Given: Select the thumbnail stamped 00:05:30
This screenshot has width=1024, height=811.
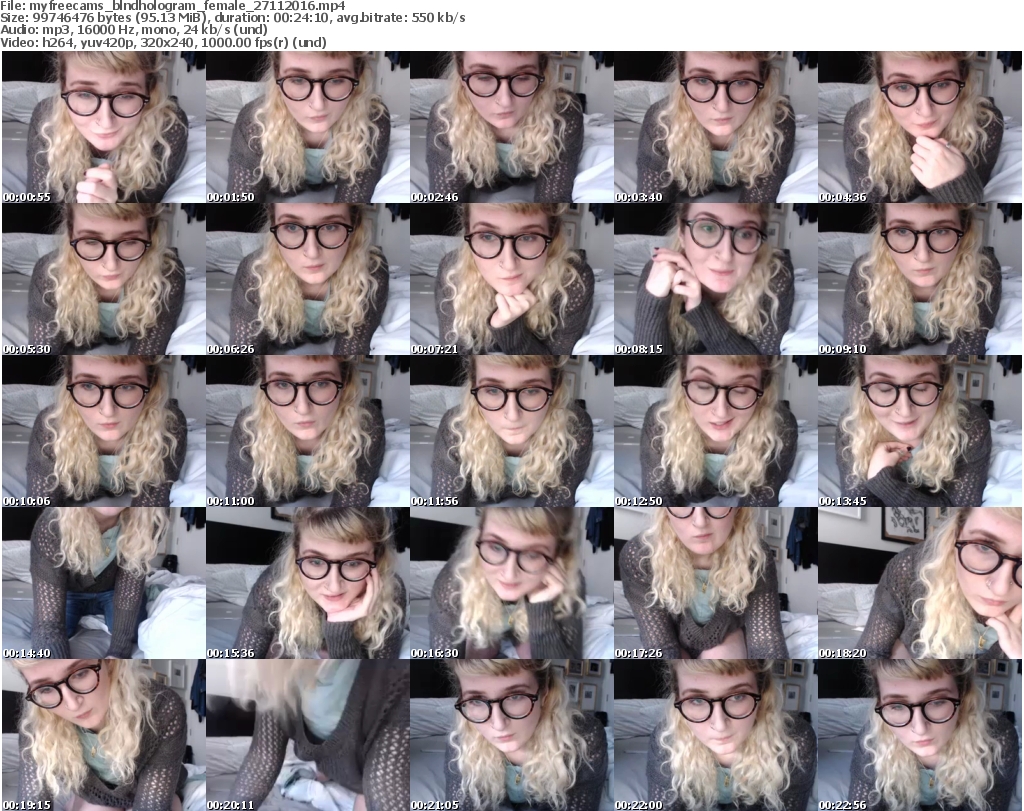Looking at the screenshot, I should [x=104, y=279].
